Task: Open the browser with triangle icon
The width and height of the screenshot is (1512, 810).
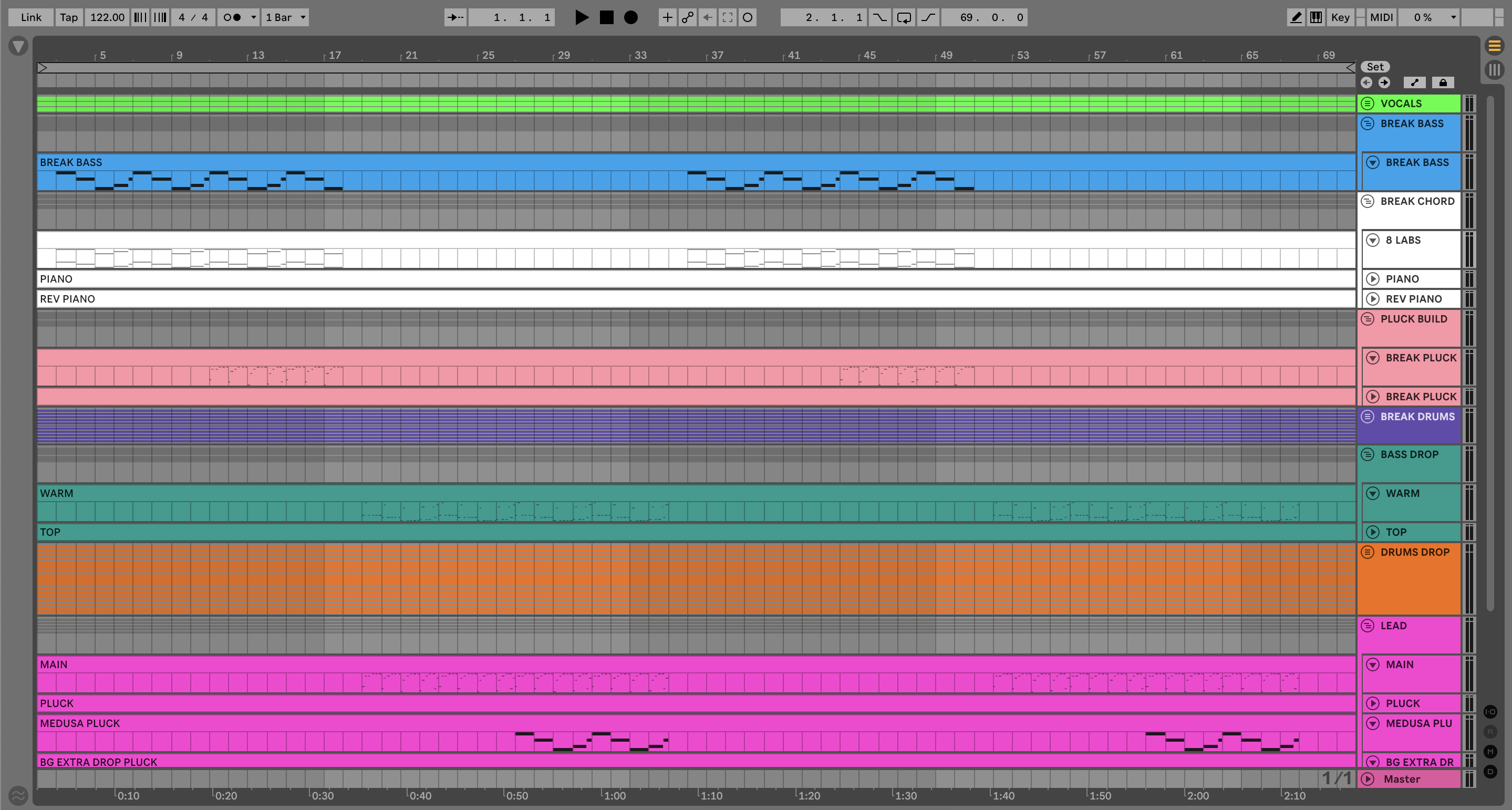Action: point(18,46)
